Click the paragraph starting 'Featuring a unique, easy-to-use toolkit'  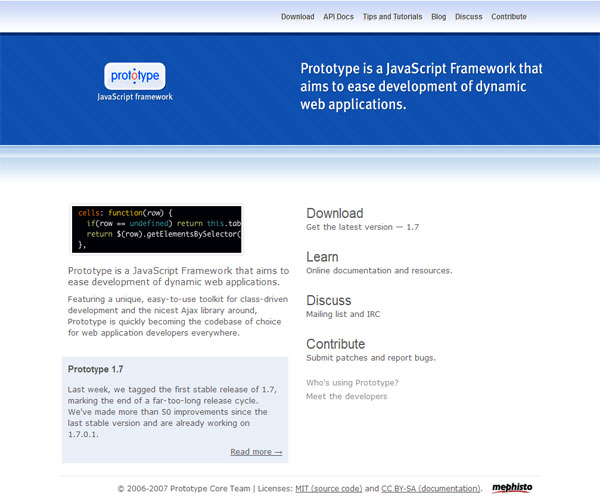point(178,316)
